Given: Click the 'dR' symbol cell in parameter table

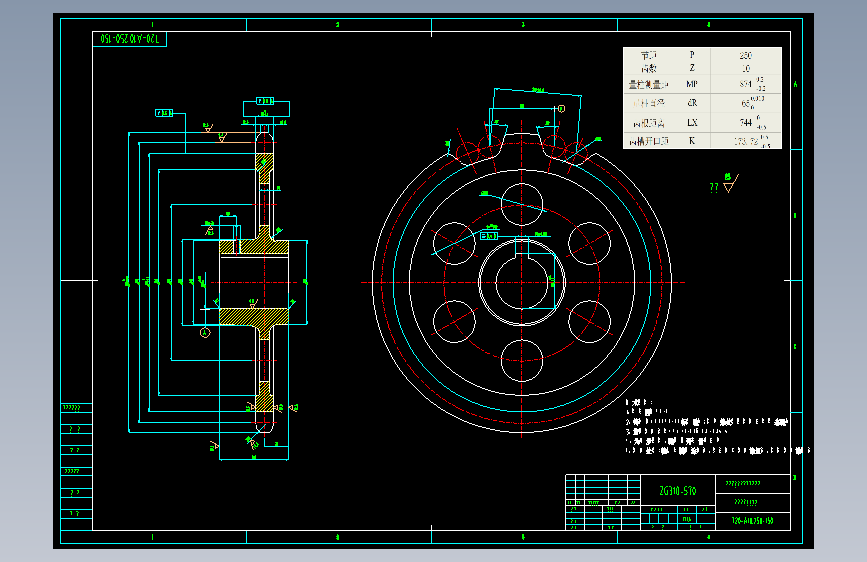Looking at the screenshot, I should tap(692, 103).
